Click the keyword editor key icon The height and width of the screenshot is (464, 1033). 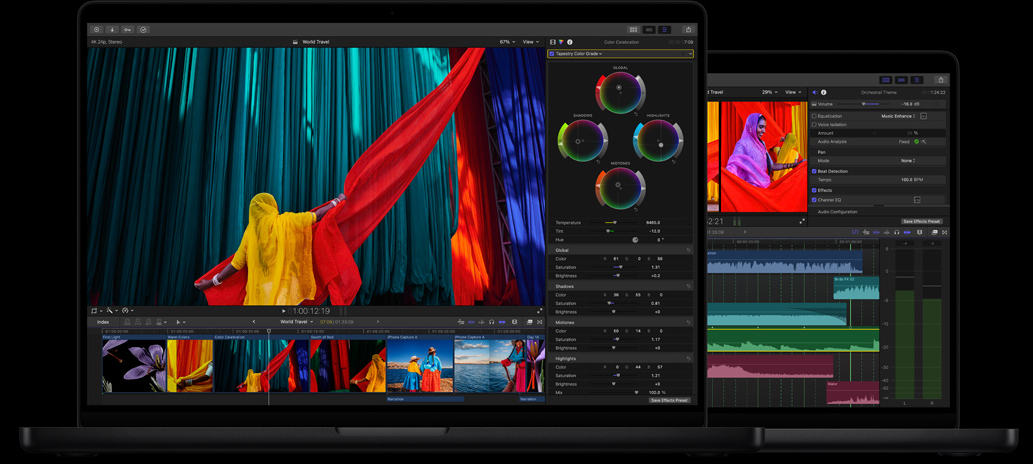click(x=127, y=30)
